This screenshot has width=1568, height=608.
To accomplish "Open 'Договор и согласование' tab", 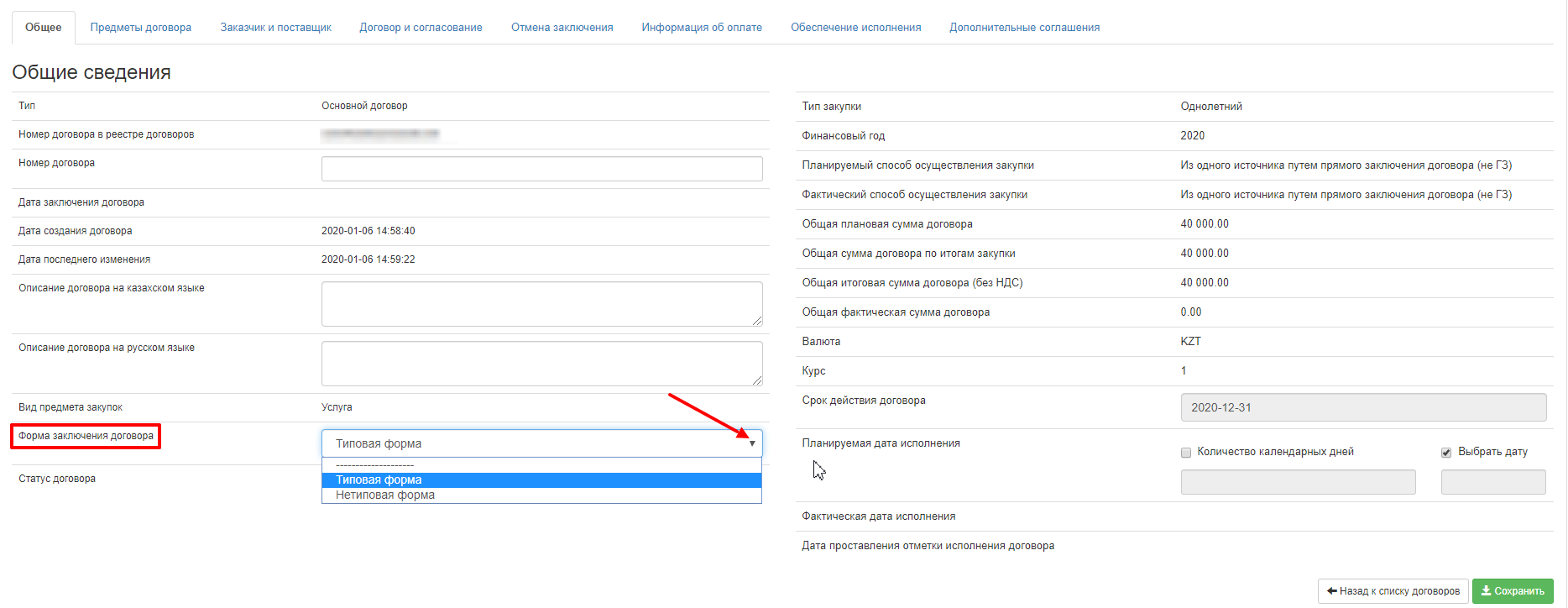I will click(421, 28).
